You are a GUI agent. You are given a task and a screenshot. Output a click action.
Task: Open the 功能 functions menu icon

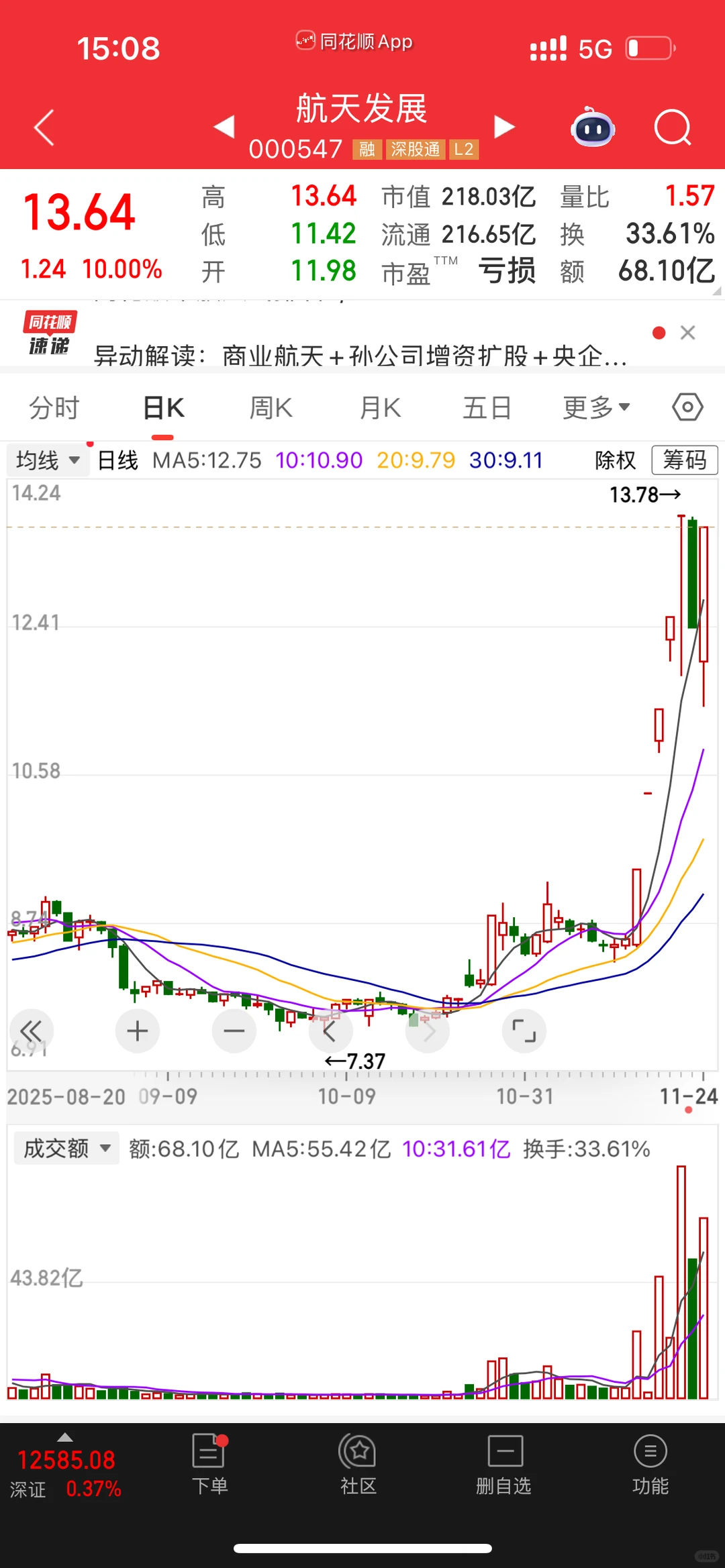tap(650, 1465)
